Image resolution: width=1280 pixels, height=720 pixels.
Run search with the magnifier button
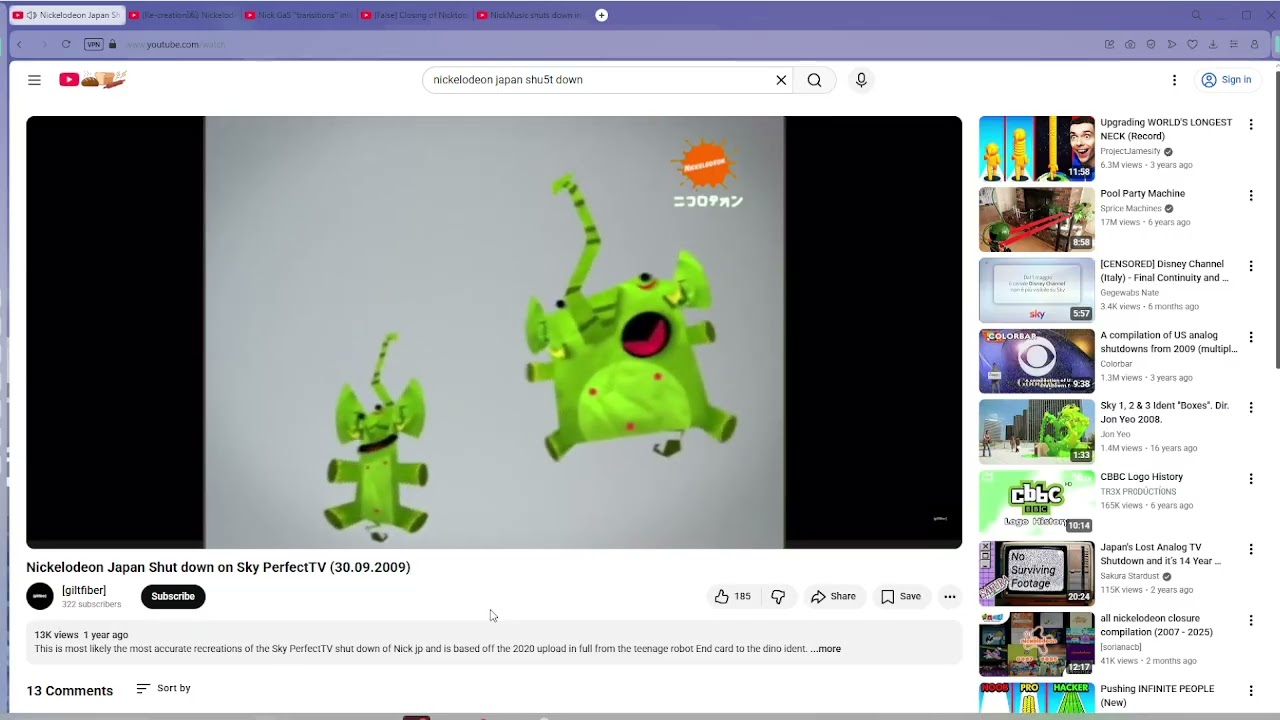coord(814,80)
